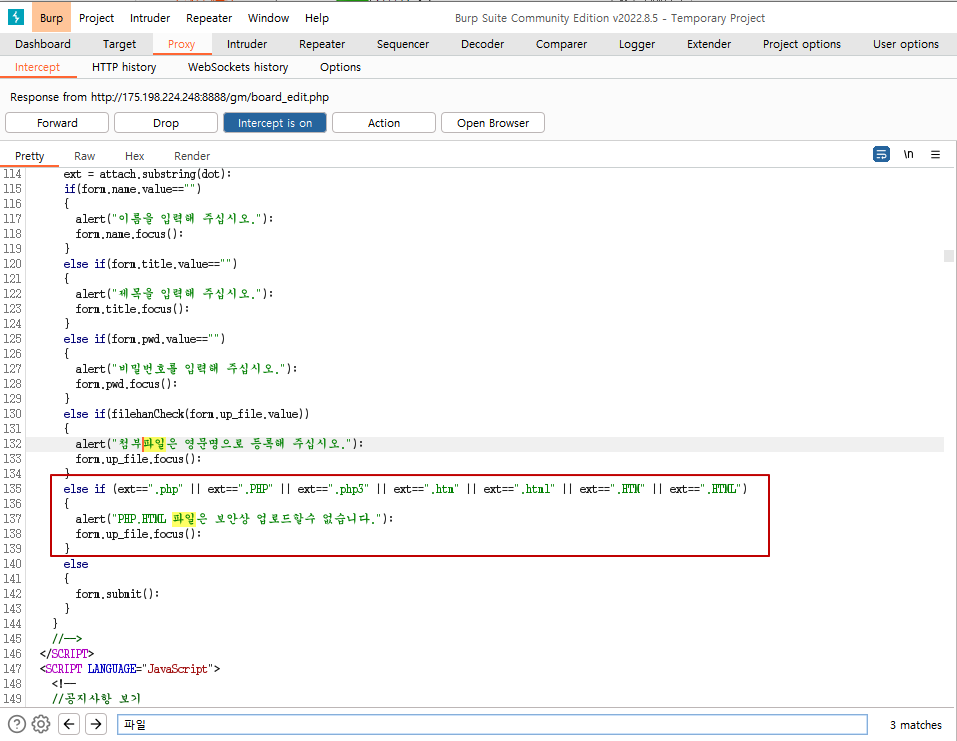Screen dimensions: 957x741
Task: Click the search input field containing 파일
Action: pyautogui.click(x=492, y=725)
